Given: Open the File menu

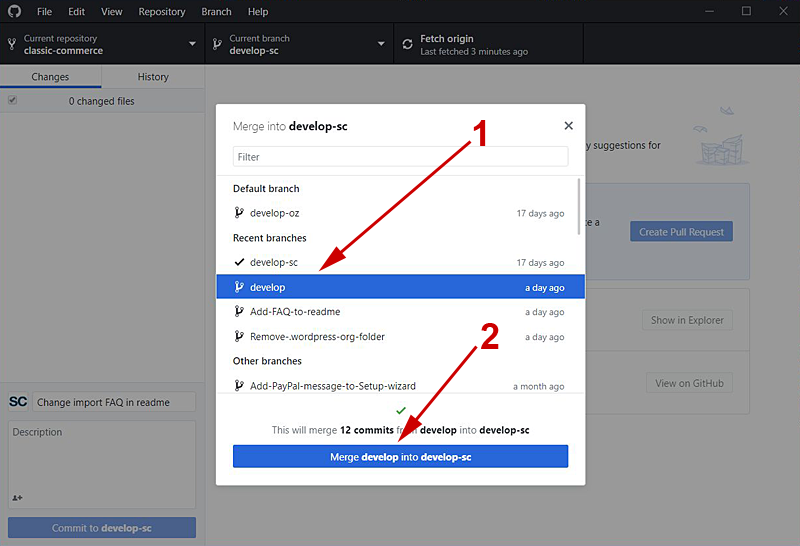Looking at the screenshot, I should point(44,11).
